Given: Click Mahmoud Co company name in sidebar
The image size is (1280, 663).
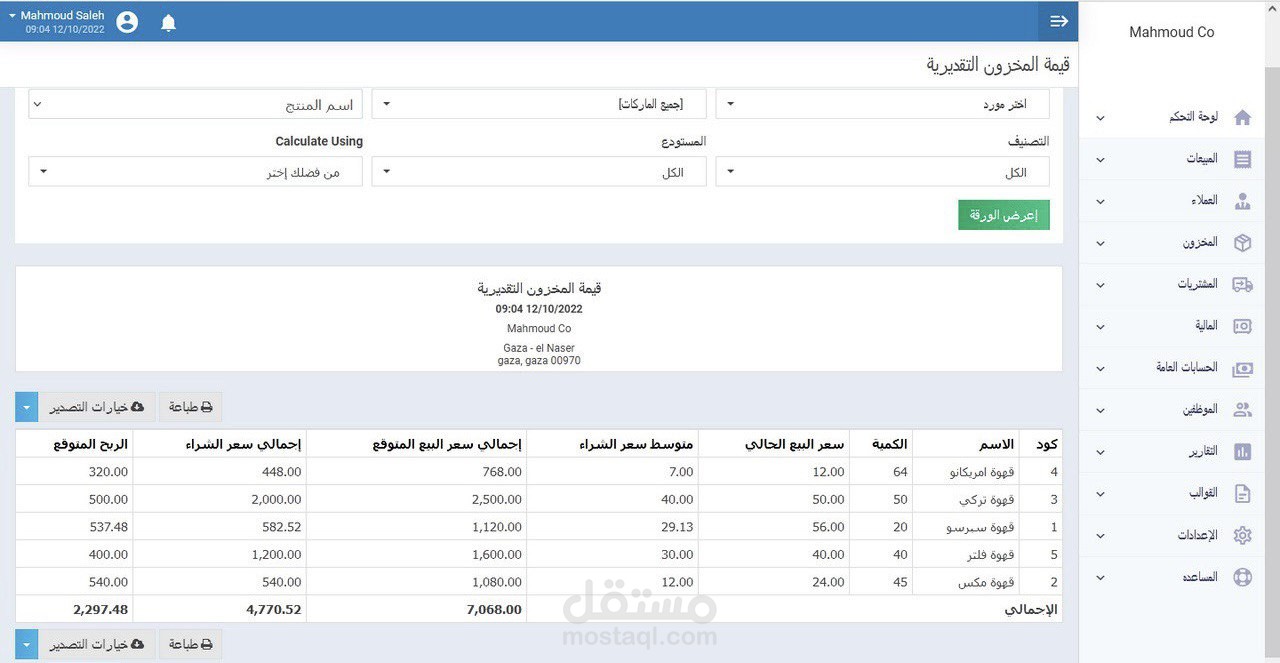Looking at the screenshot, I should pos(1171,32).
